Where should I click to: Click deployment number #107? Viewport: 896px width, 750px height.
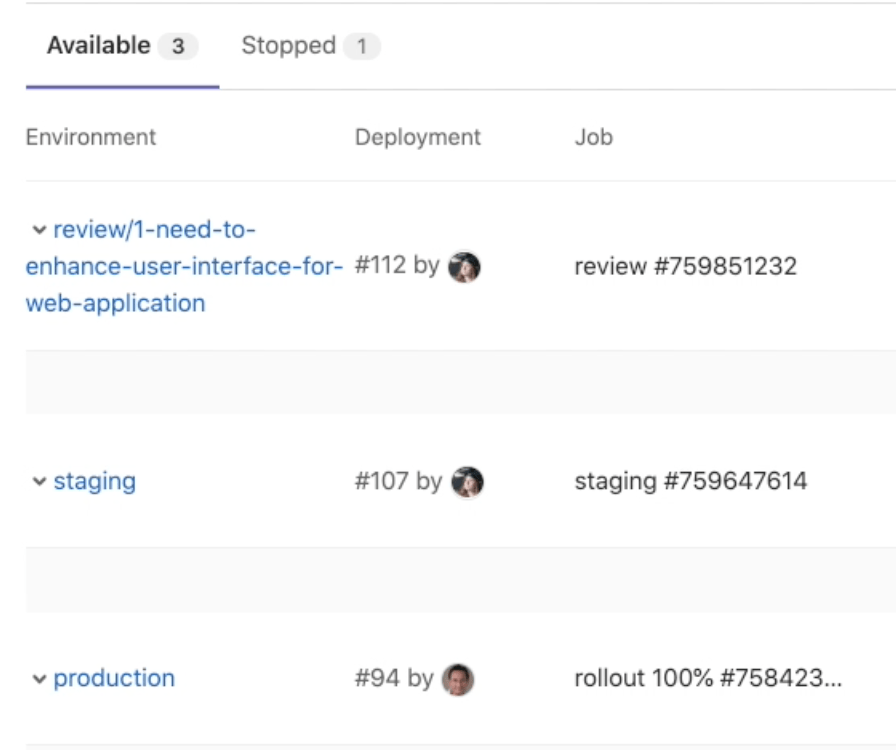[381, 481]
